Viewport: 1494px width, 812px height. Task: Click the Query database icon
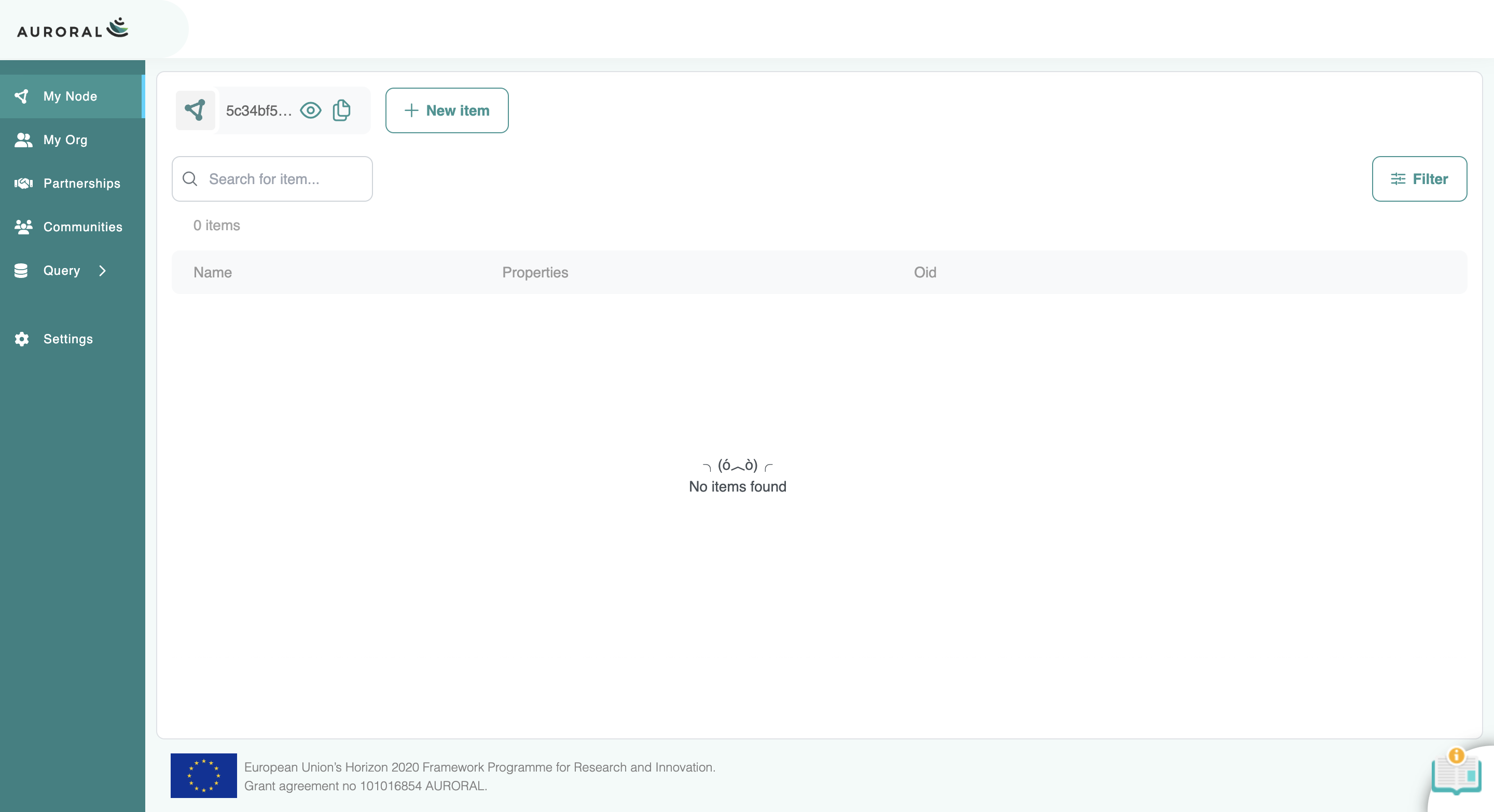pos(22,270)
